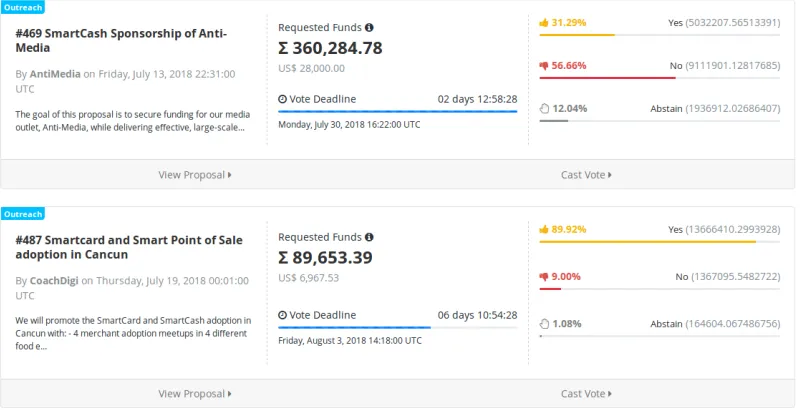This screenshot has width=800, height=410.
Task: Click the No vote count 1367095.5482722
Action: point(736,277)
